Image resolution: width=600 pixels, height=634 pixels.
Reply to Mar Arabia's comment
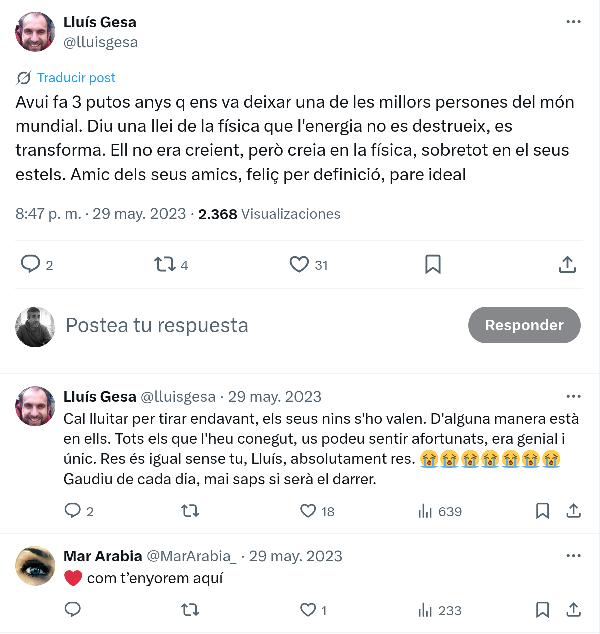click(x=72, y=609)
